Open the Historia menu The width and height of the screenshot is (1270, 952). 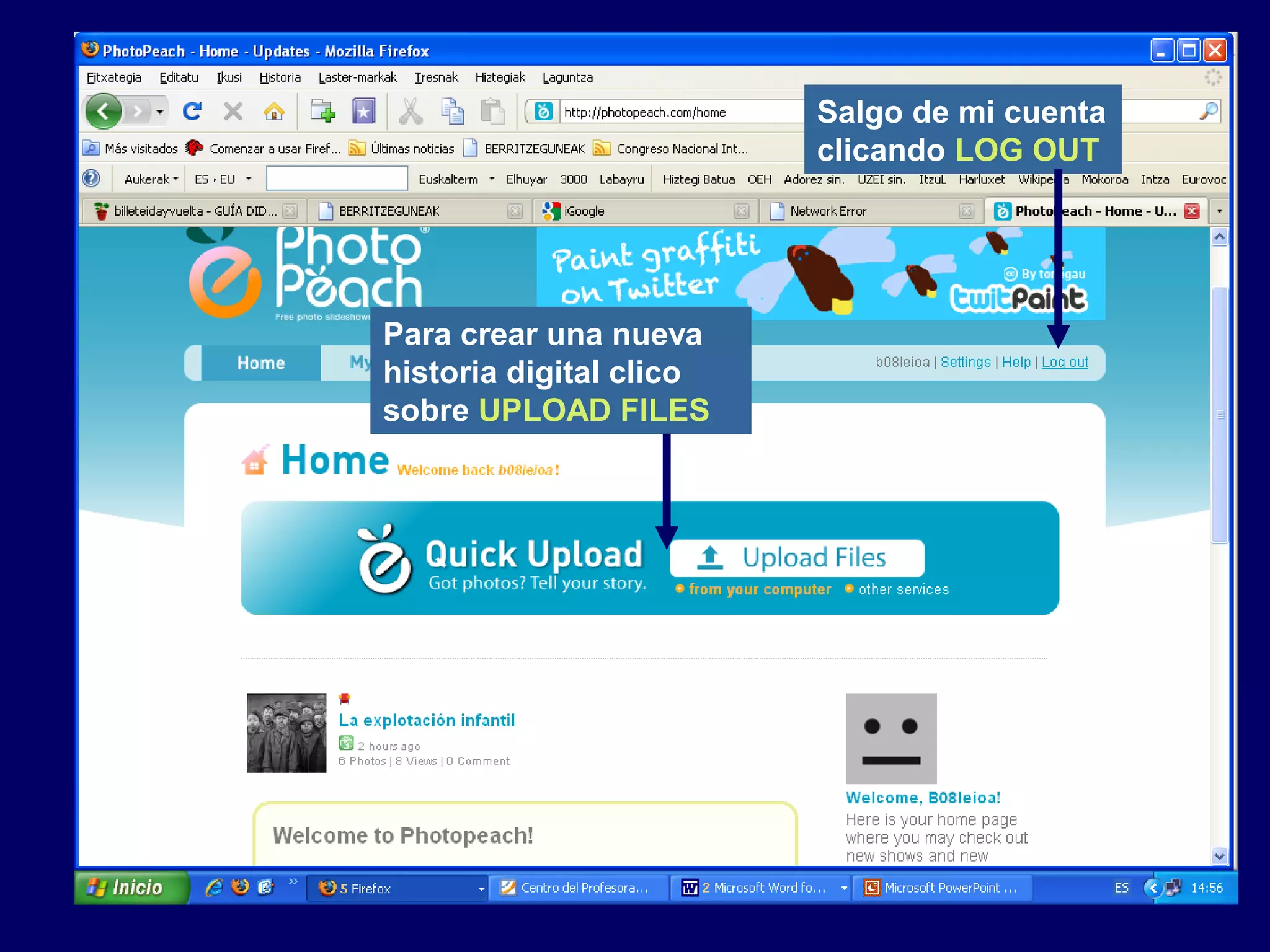(280, 77)
